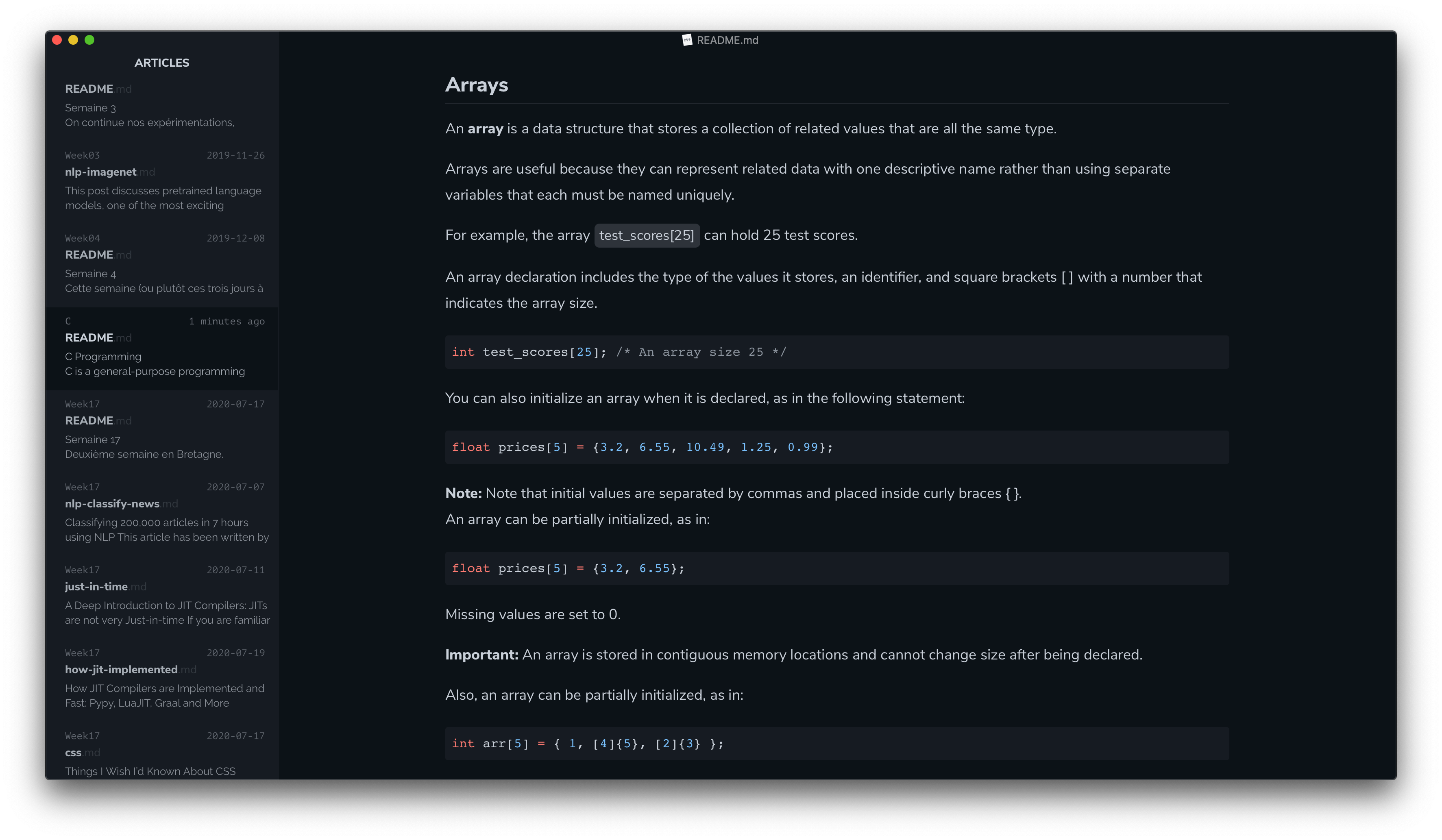Click the 'int test_scores[25];' code block
1442x840 pixels.
point(836,352)
